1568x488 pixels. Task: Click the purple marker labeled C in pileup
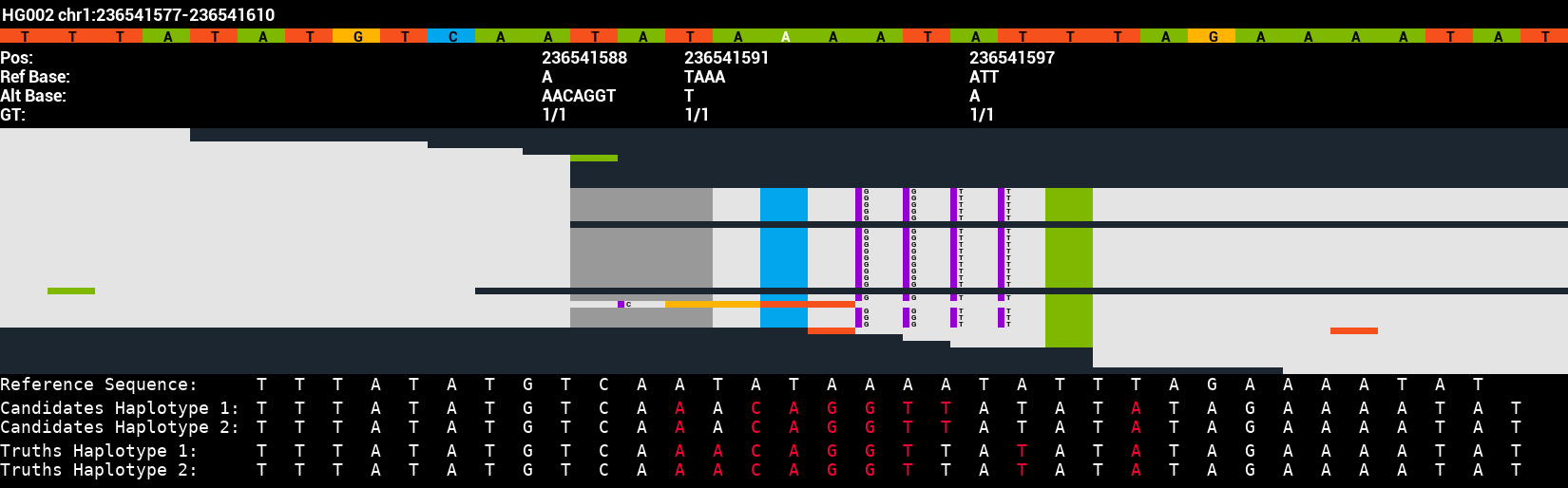(621, 305)
